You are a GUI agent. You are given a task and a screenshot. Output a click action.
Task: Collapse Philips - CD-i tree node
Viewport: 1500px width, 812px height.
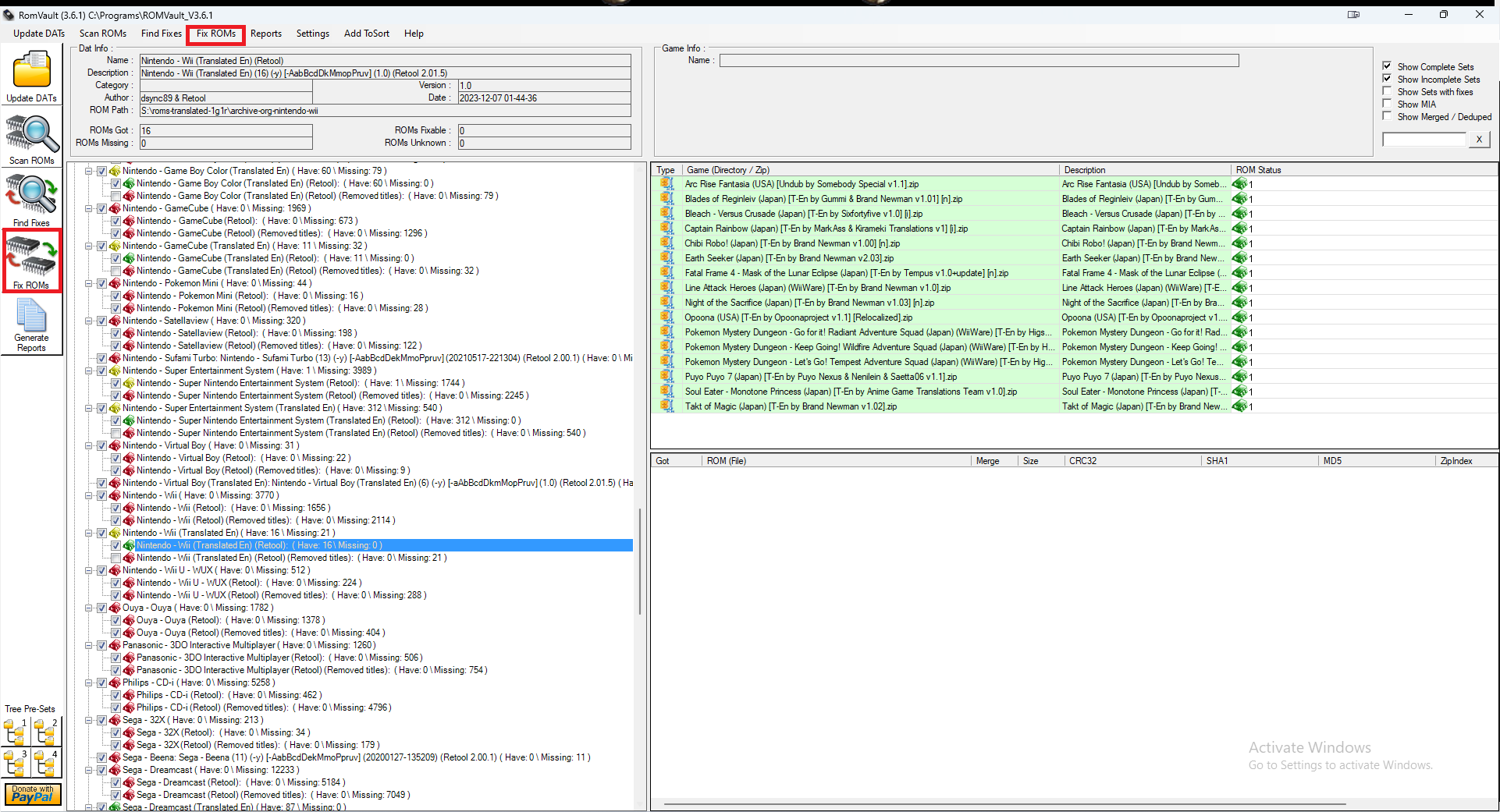88,683
